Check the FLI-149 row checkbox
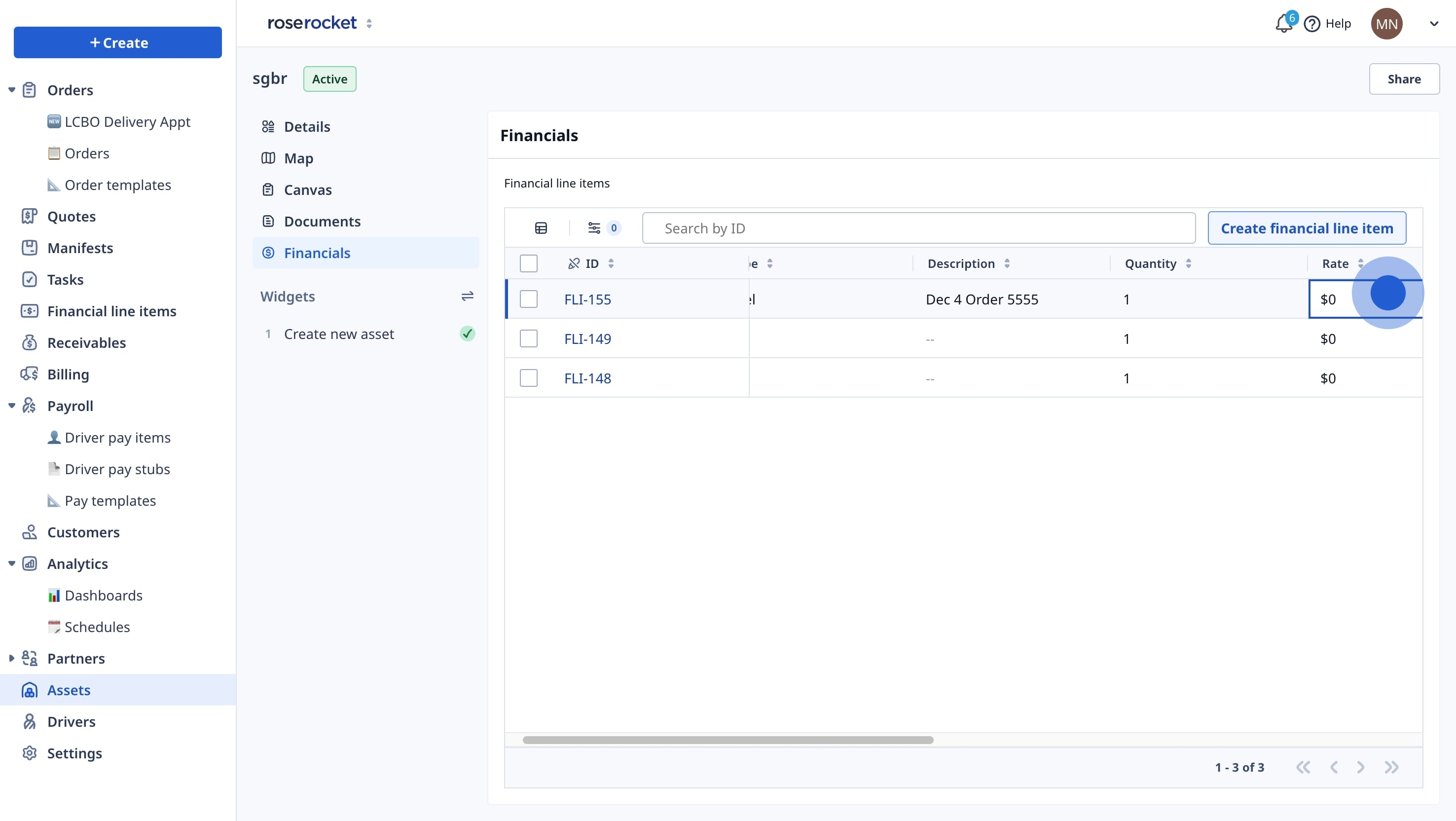This screenshot has width=1456, height=821. click(528, 338)
